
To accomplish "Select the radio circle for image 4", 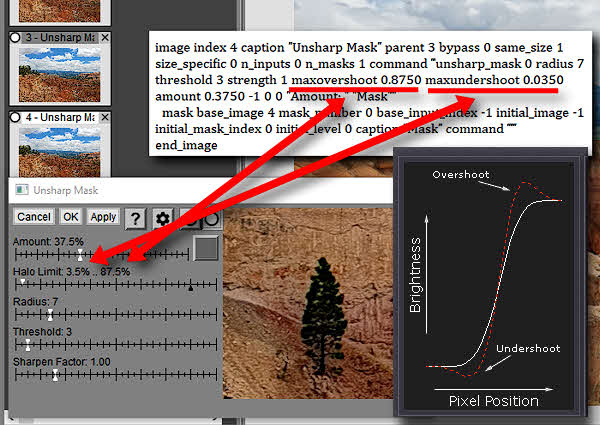I will (x=15, y=118).
